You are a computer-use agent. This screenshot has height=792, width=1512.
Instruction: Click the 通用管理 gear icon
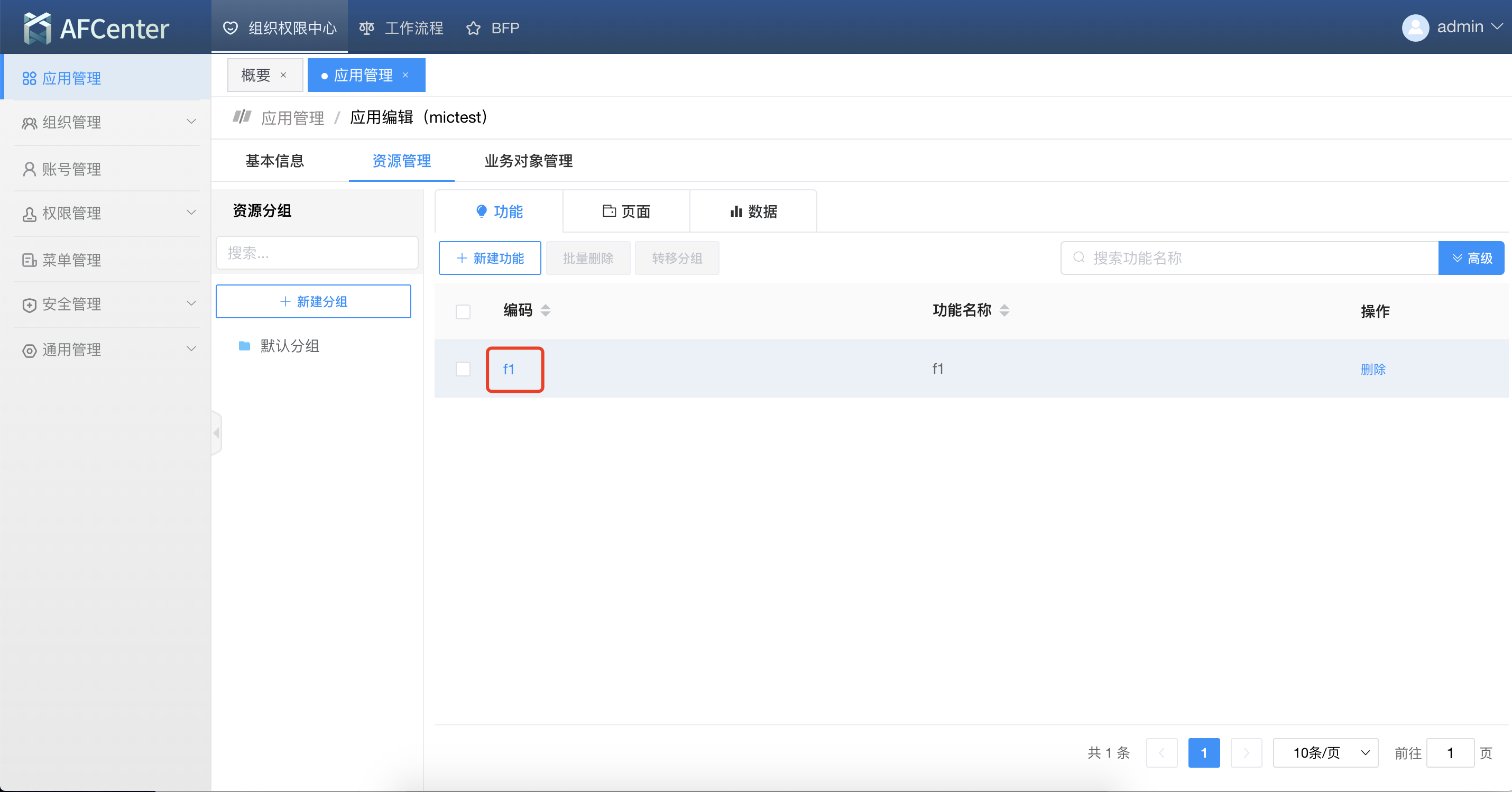coord(30,351)
